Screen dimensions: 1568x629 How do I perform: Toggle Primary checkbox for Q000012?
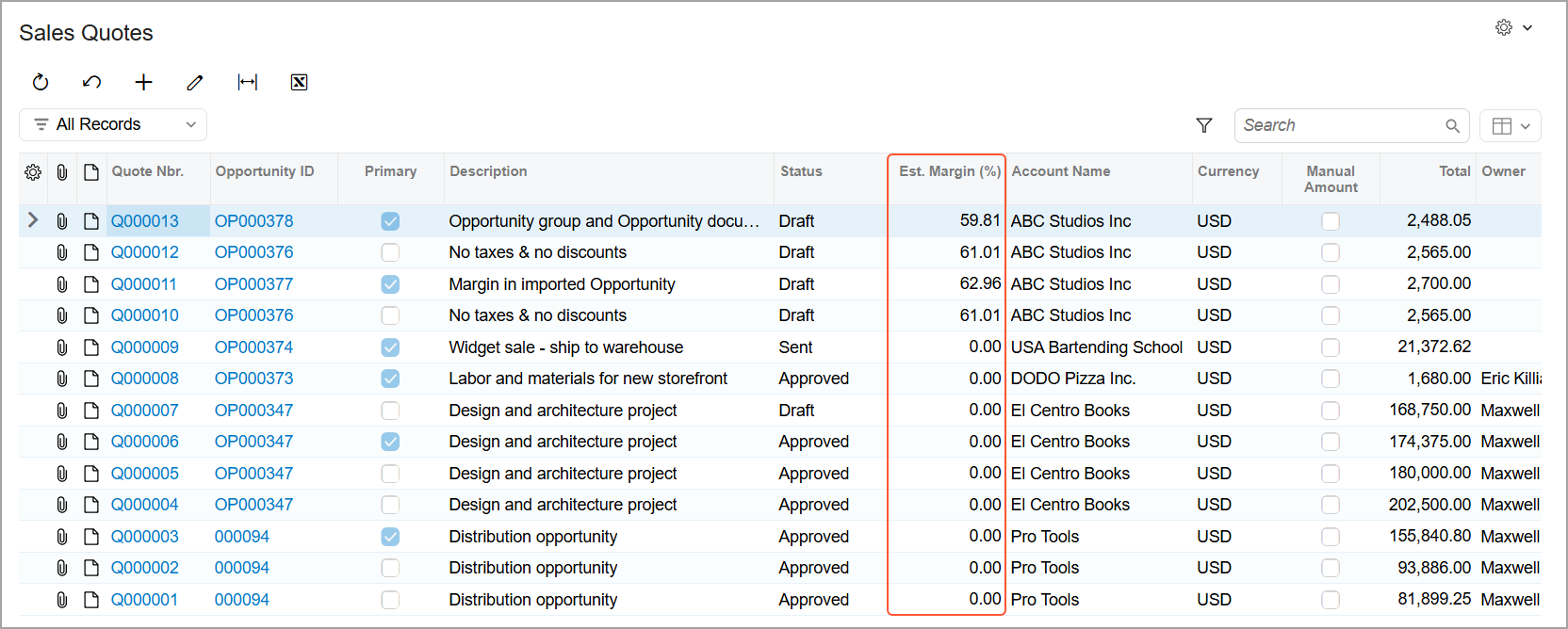point(390,252)
